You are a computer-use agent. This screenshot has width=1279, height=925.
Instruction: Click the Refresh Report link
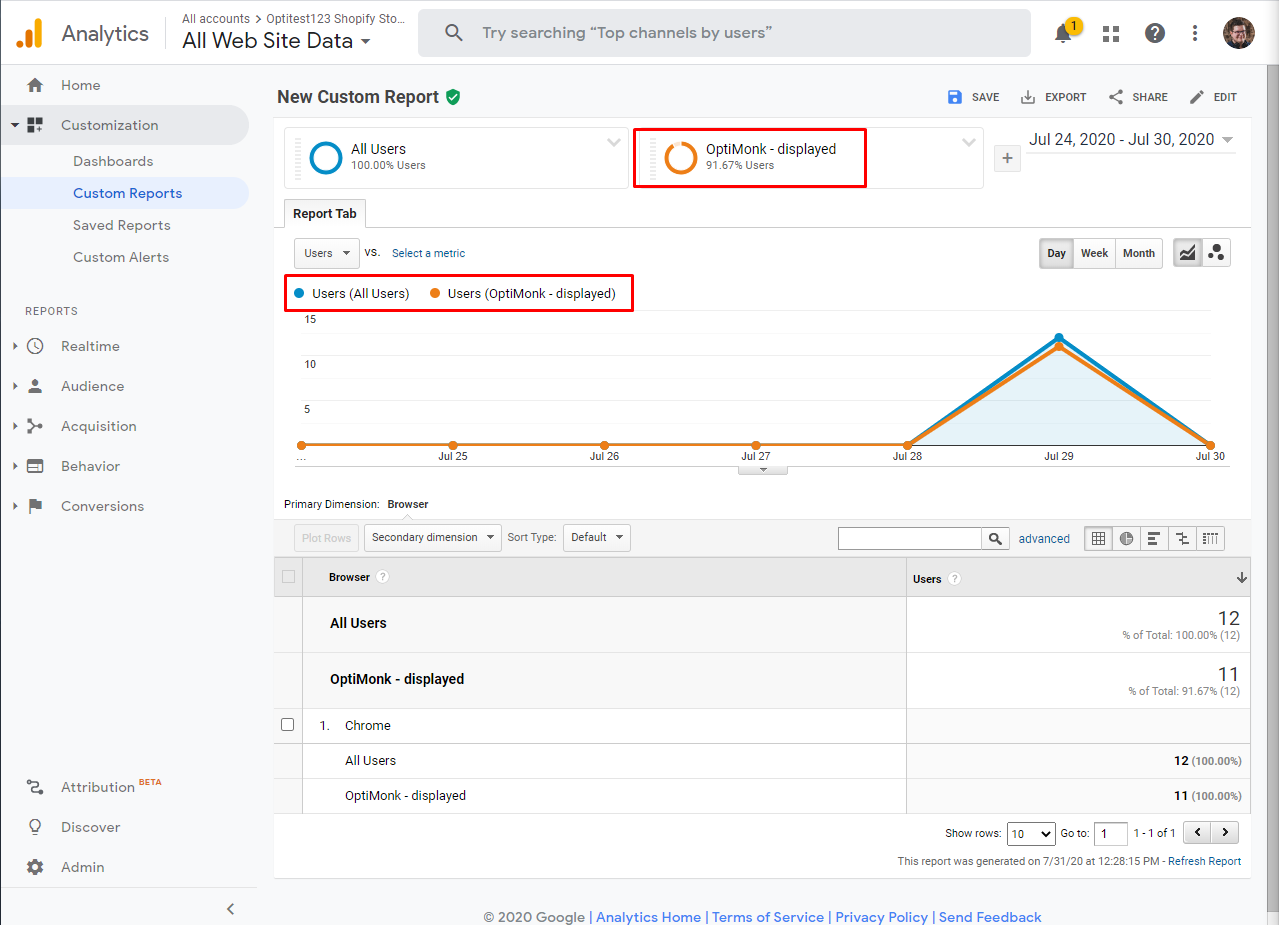point(1204,861)
